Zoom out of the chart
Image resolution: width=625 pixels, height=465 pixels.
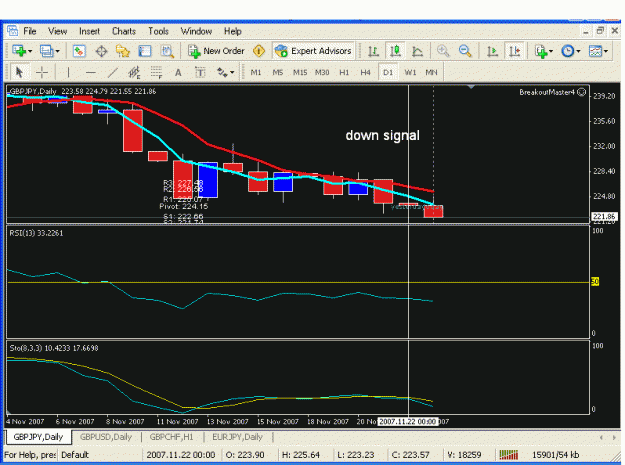tap(465, 51)
